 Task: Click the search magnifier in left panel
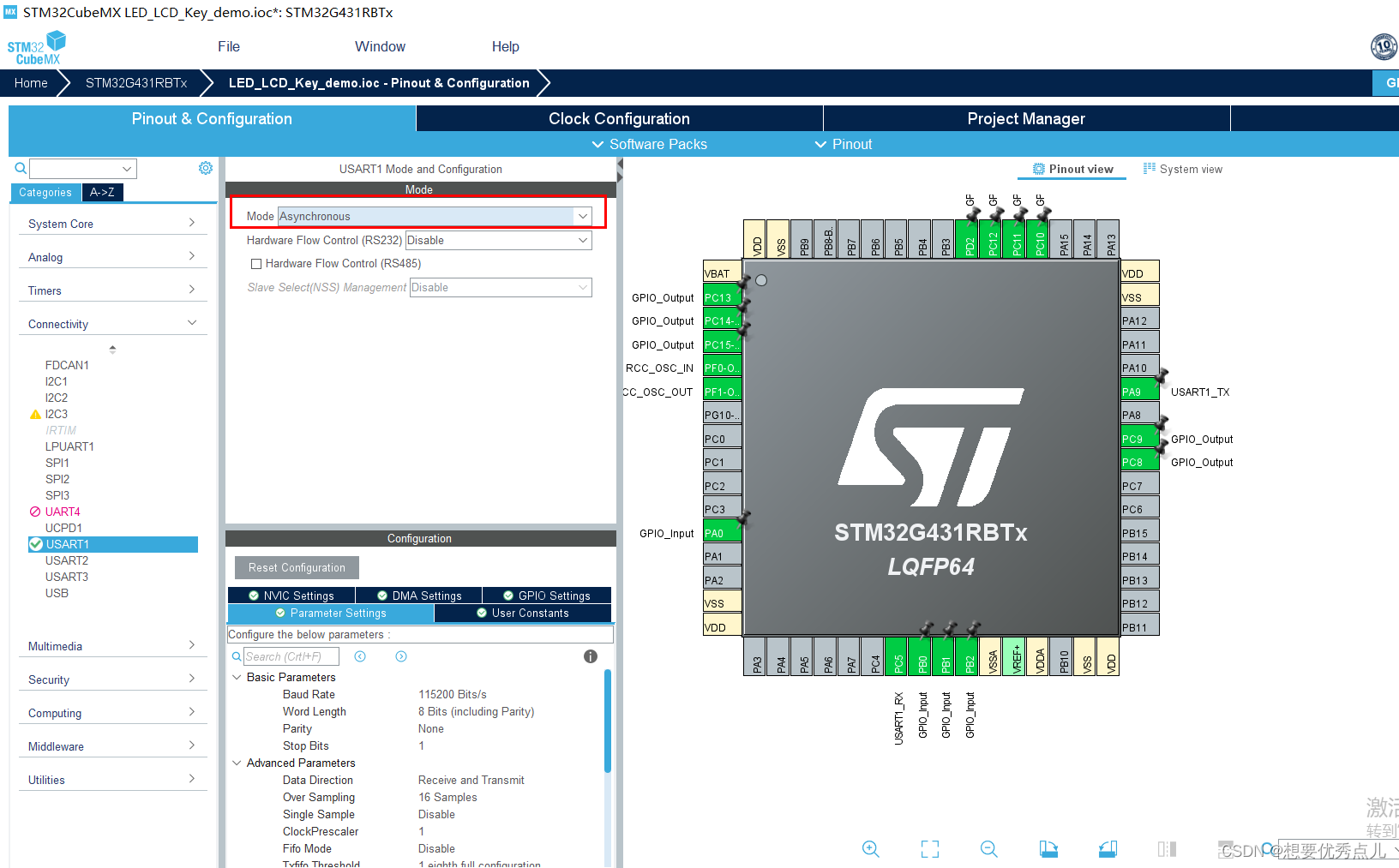(19, 168)
